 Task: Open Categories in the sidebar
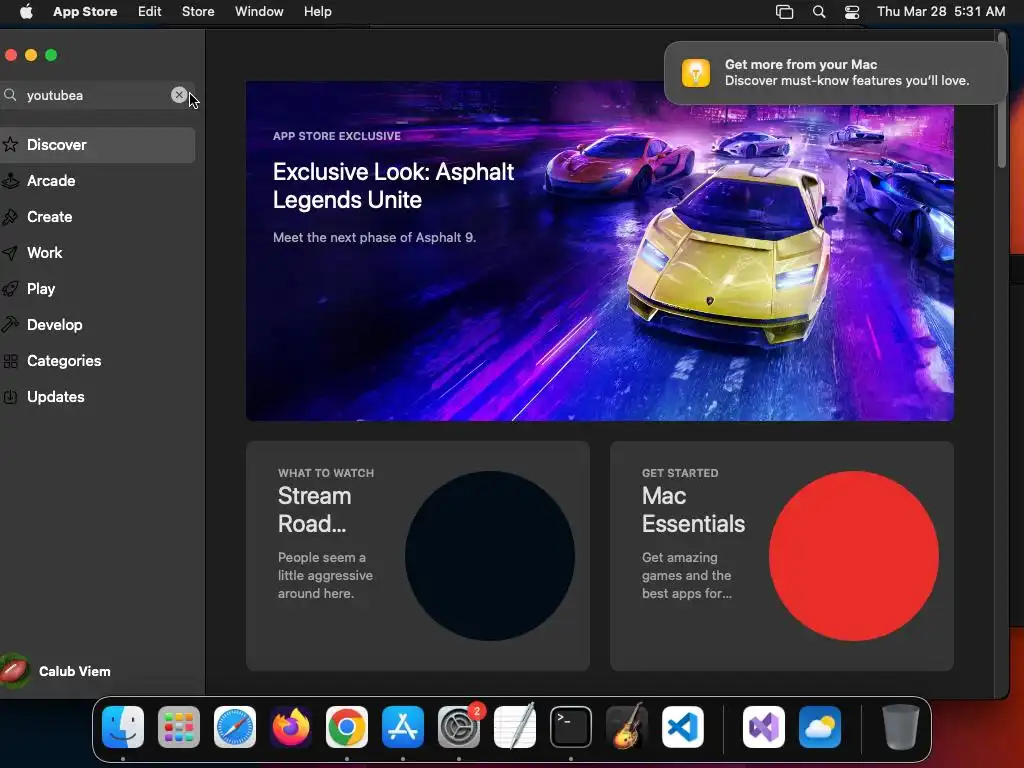click(x=97, y=360)
